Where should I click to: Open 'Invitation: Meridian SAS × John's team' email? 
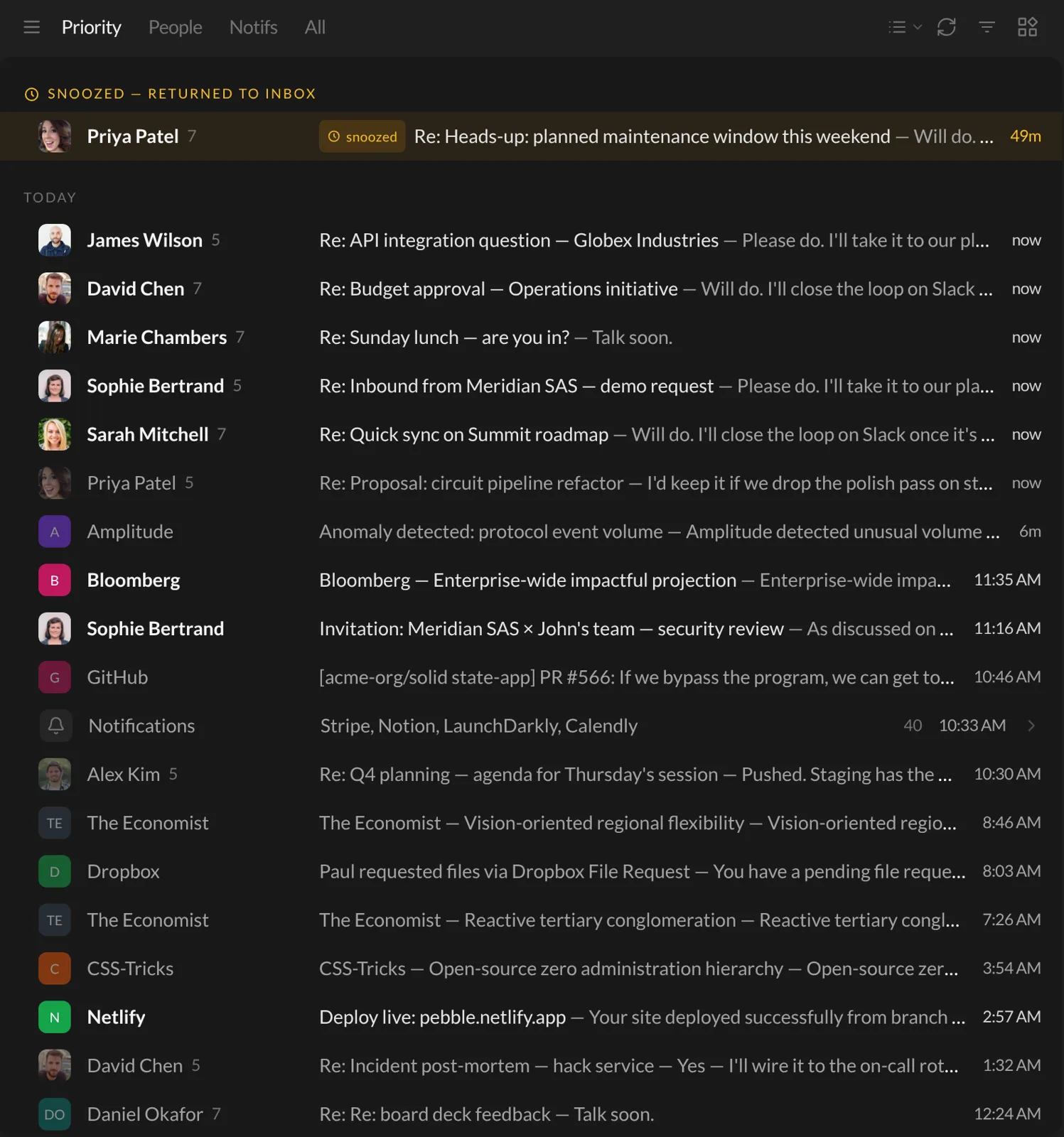click(x=532, y=629)
